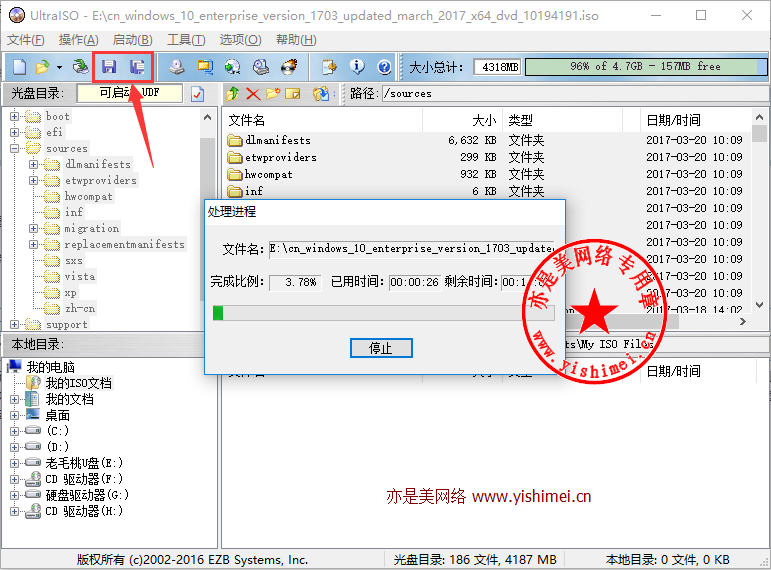This screenshot has height=570, width=771.
Task: Expand the support folder tree node
Action: coord(14,325)
